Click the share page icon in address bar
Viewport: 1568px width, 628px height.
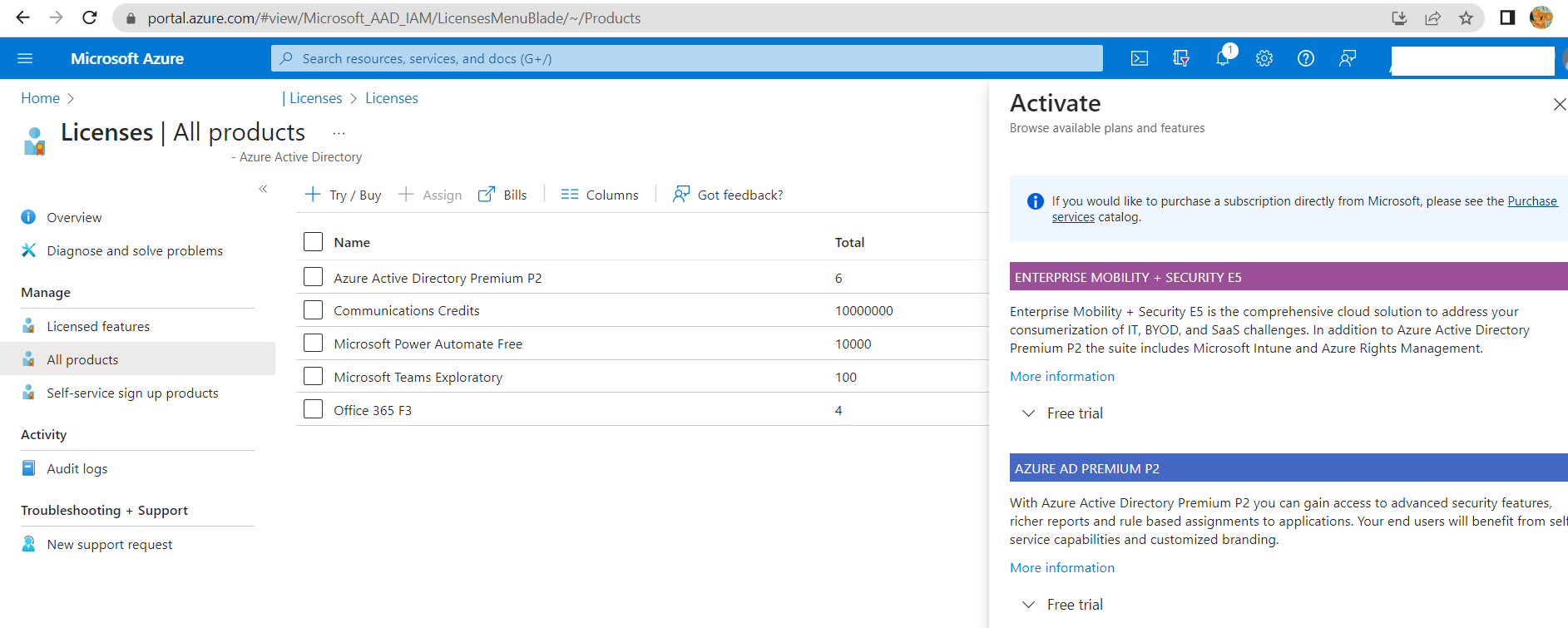point(1432,18)
